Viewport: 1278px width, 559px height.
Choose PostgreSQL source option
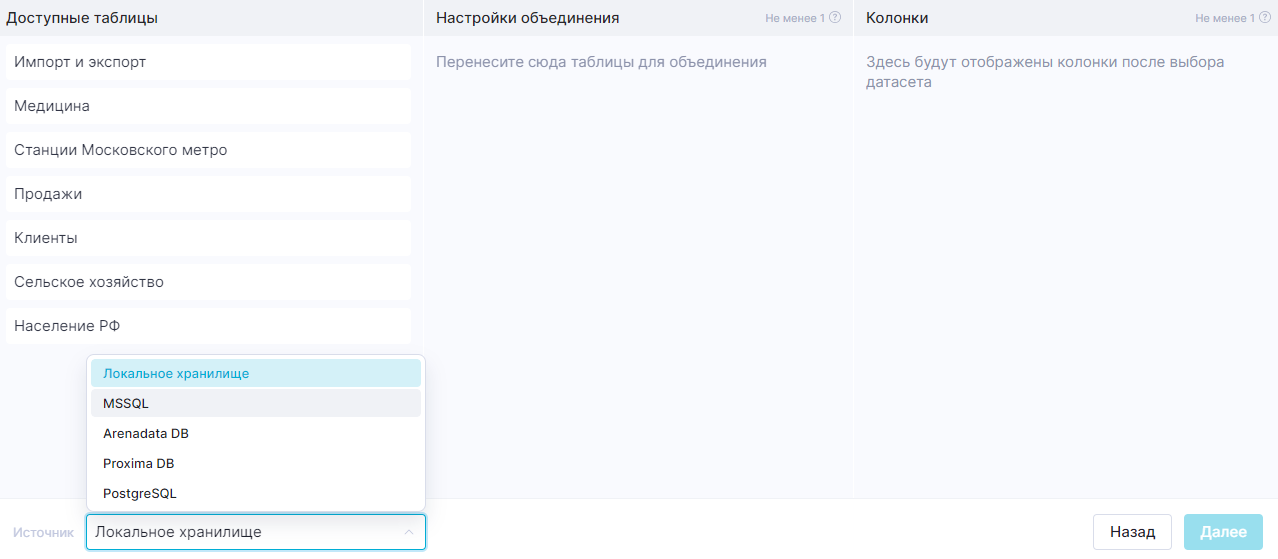point(255,494)
